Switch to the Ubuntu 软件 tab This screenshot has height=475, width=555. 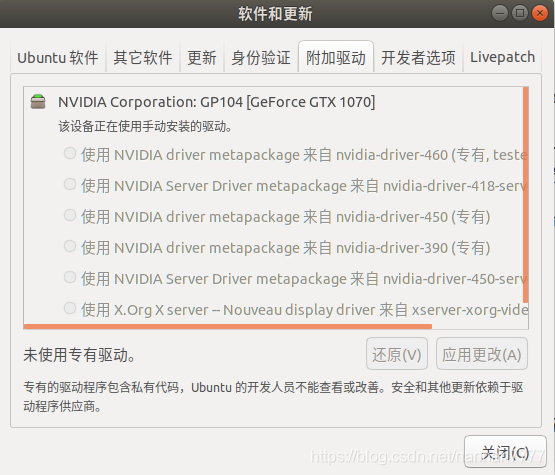(58, 57)
